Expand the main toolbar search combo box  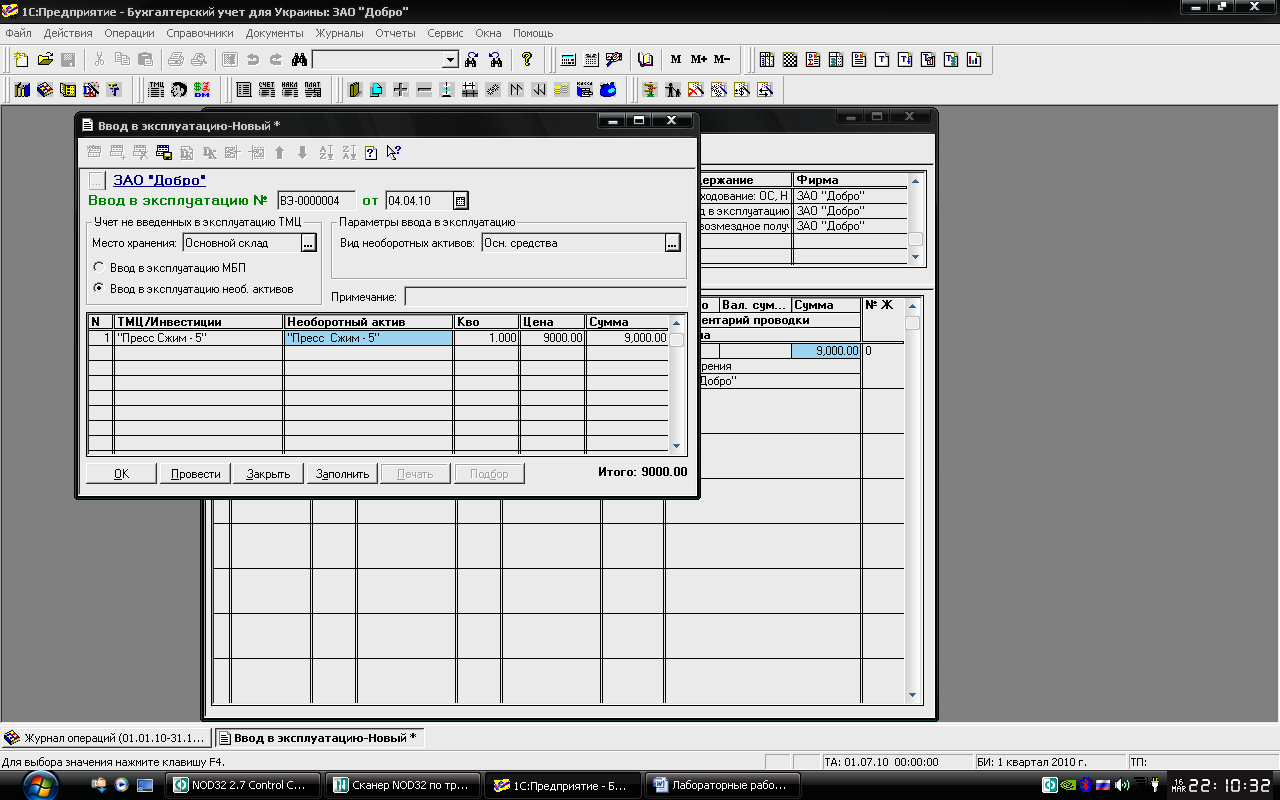(450, 60)
